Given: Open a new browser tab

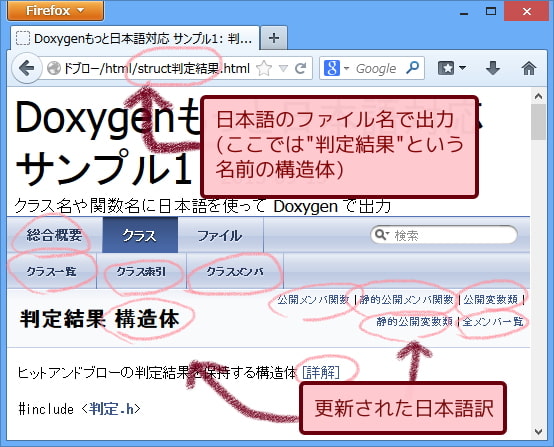Looking at the screenshot, I should click(x=274, y=38).
